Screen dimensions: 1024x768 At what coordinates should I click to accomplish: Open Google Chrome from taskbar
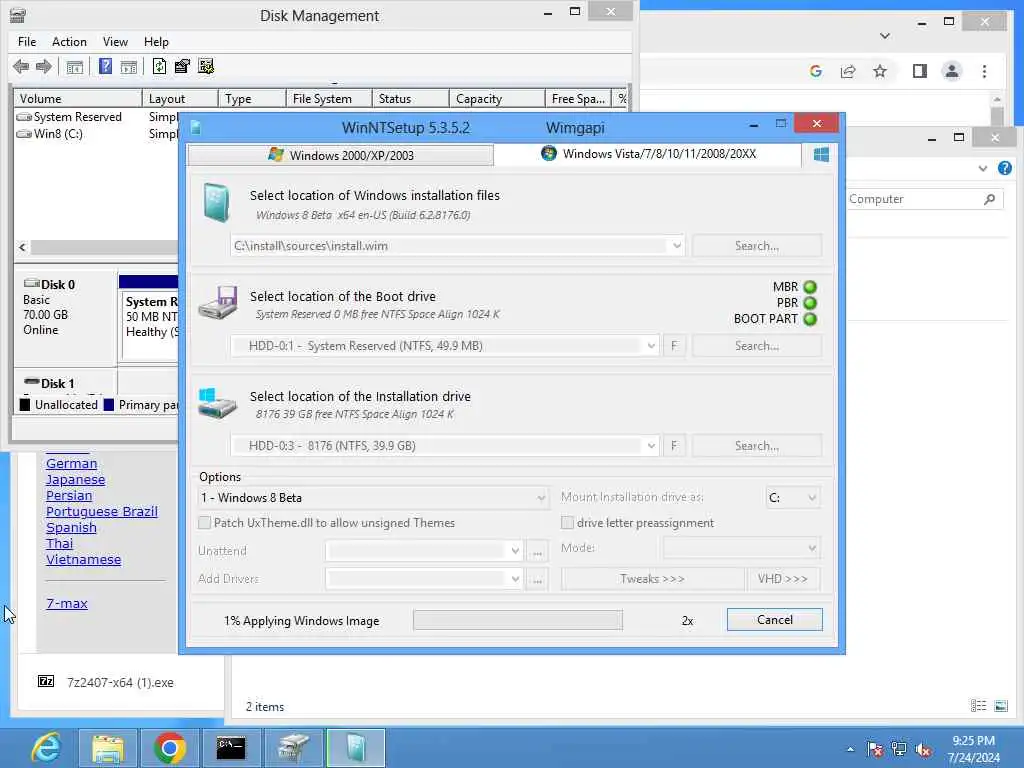pyautogui.click(x=169, y=748)
